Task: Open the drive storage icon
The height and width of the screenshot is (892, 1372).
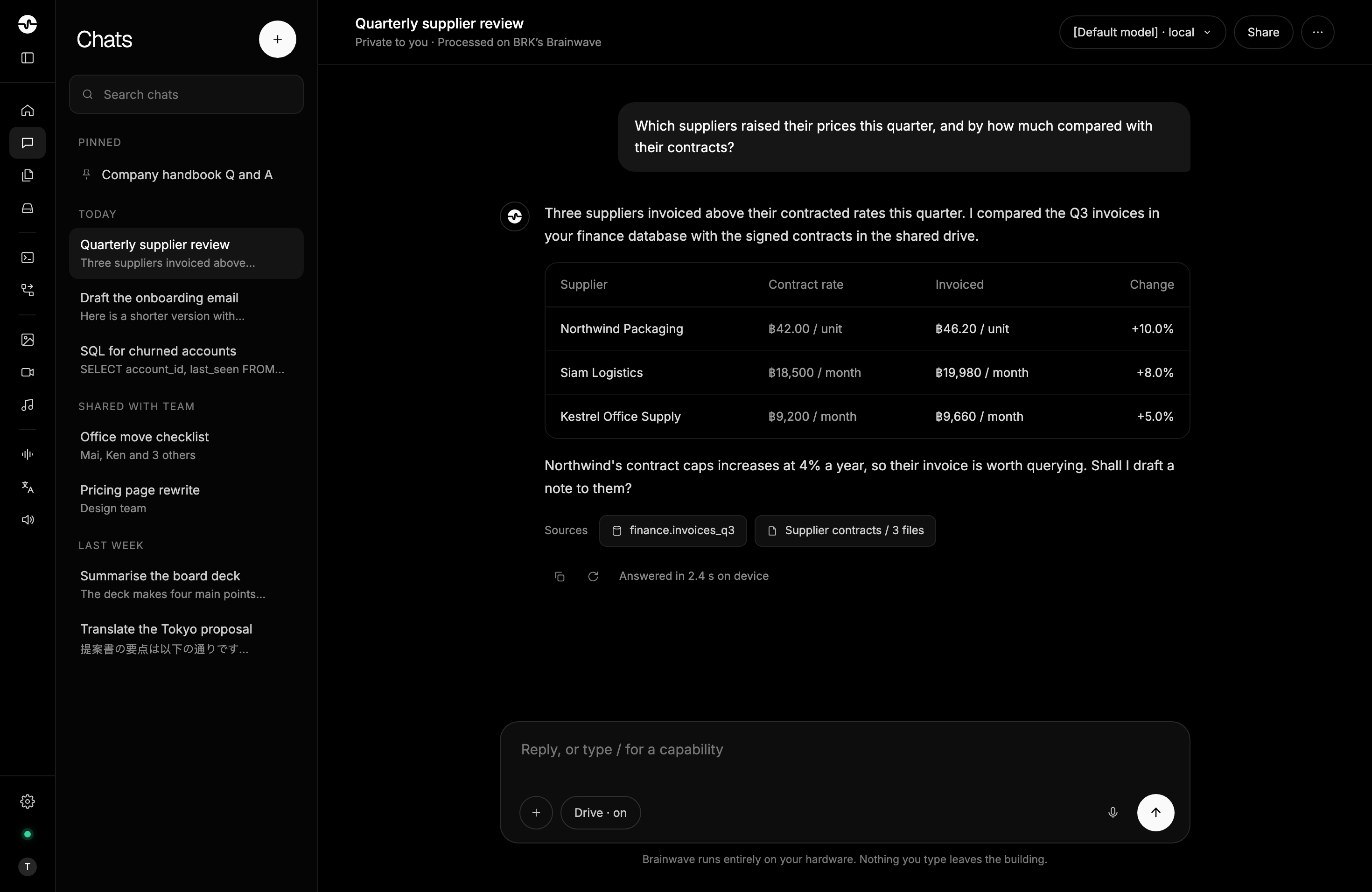Action: tap(27, 208)
